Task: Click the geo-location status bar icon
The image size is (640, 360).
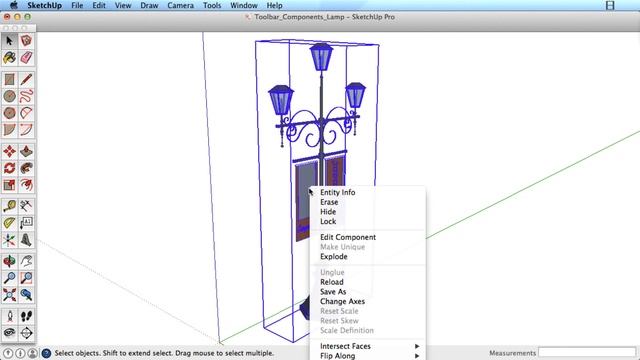Action: 8,353
